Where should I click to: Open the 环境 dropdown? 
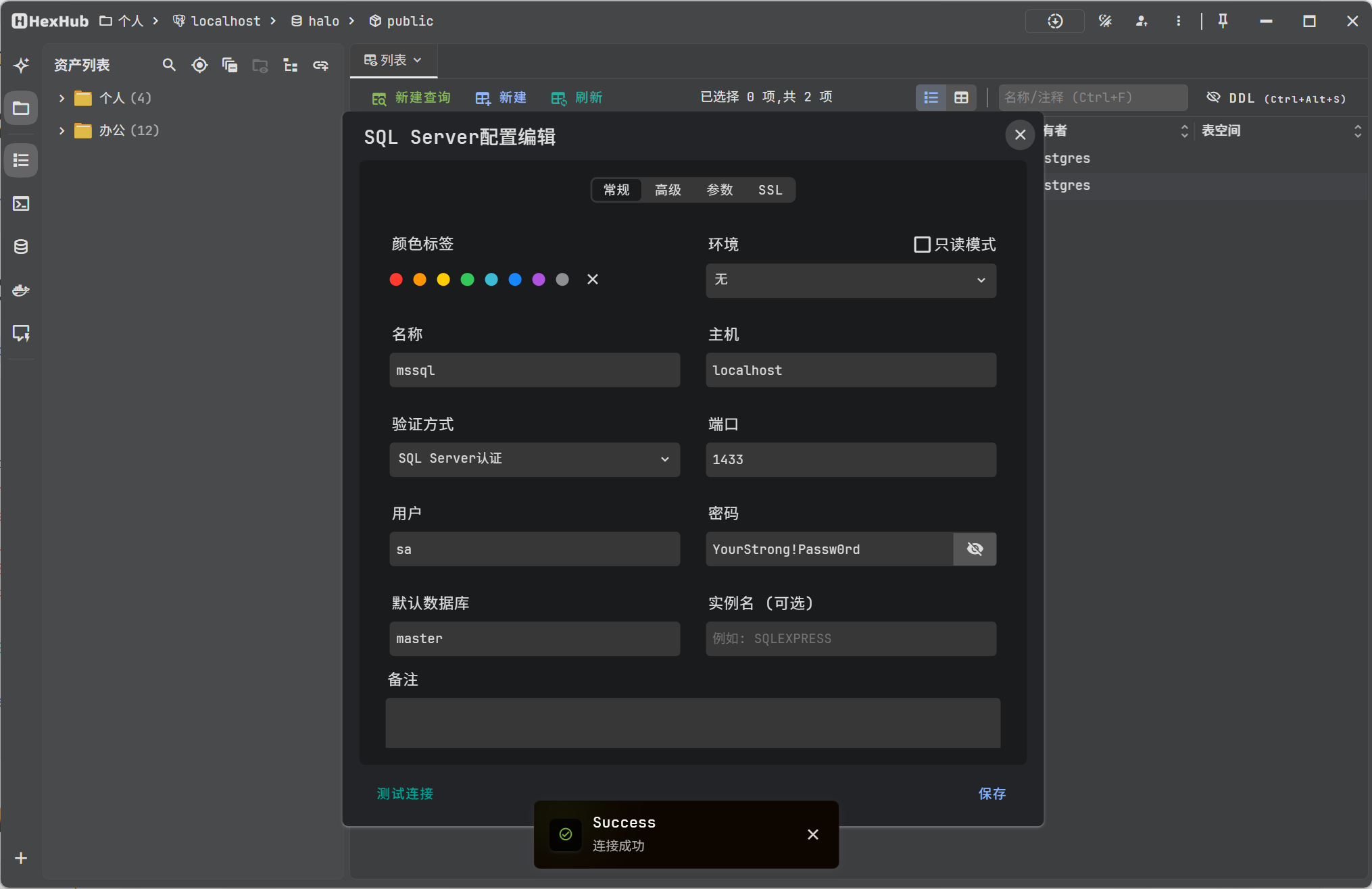coord(851,280)
